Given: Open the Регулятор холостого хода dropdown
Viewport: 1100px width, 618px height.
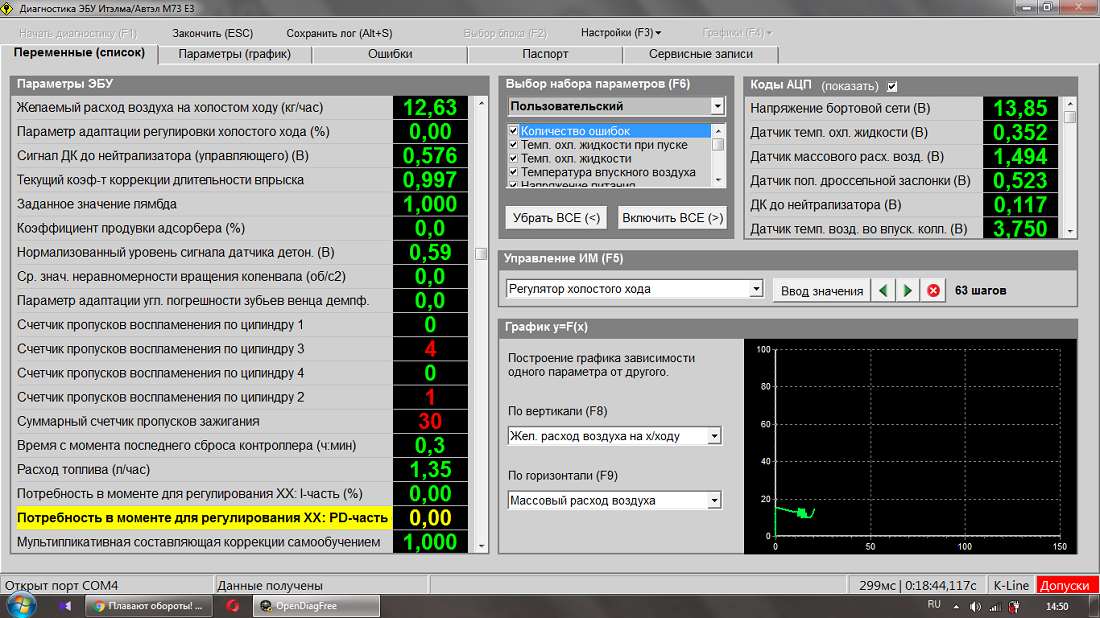Looking at the screenshot, I should tap(756, 289).
